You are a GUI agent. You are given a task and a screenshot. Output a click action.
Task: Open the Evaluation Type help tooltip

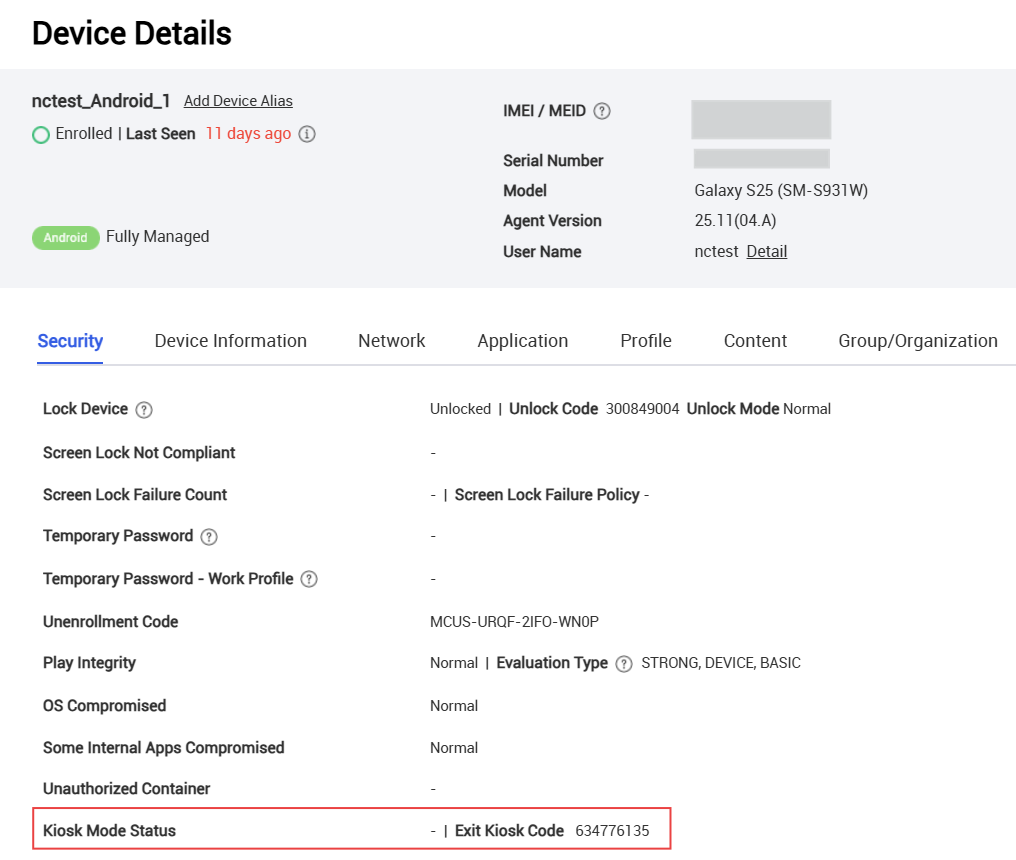624,663
